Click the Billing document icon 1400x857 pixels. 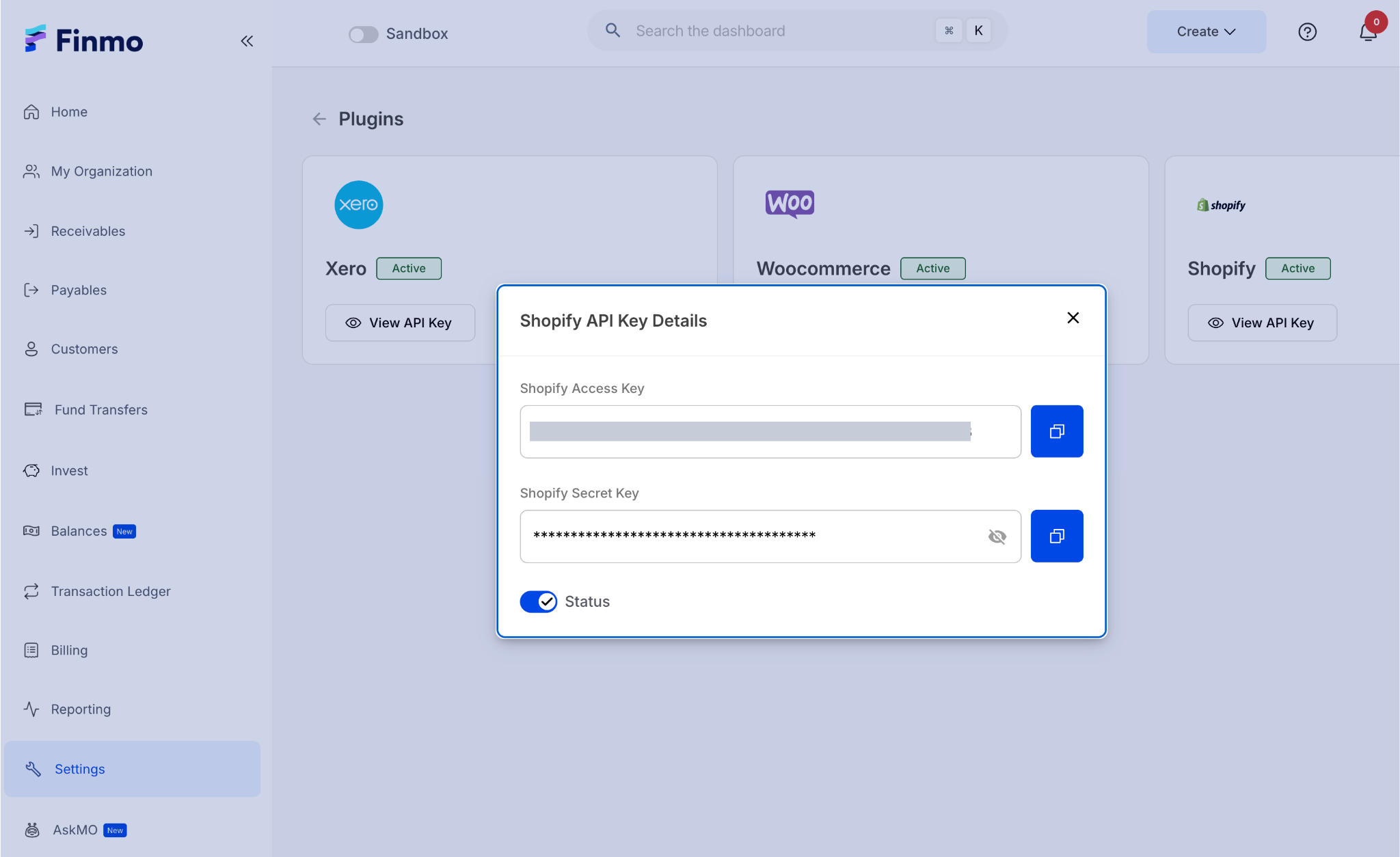pos(31,650)
